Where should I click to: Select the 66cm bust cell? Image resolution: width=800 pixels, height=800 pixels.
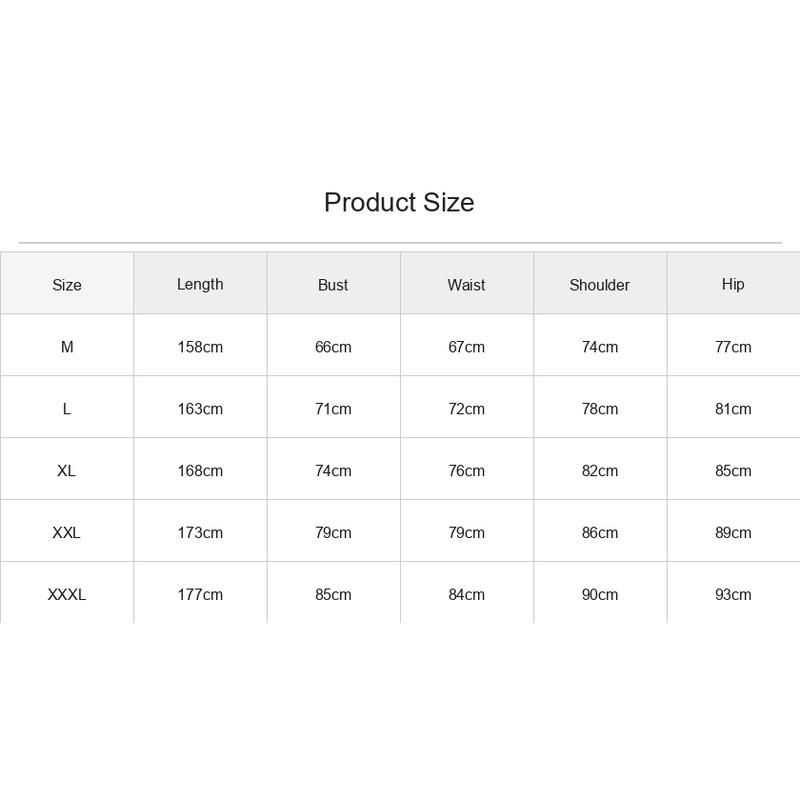(x=333, y=347)
